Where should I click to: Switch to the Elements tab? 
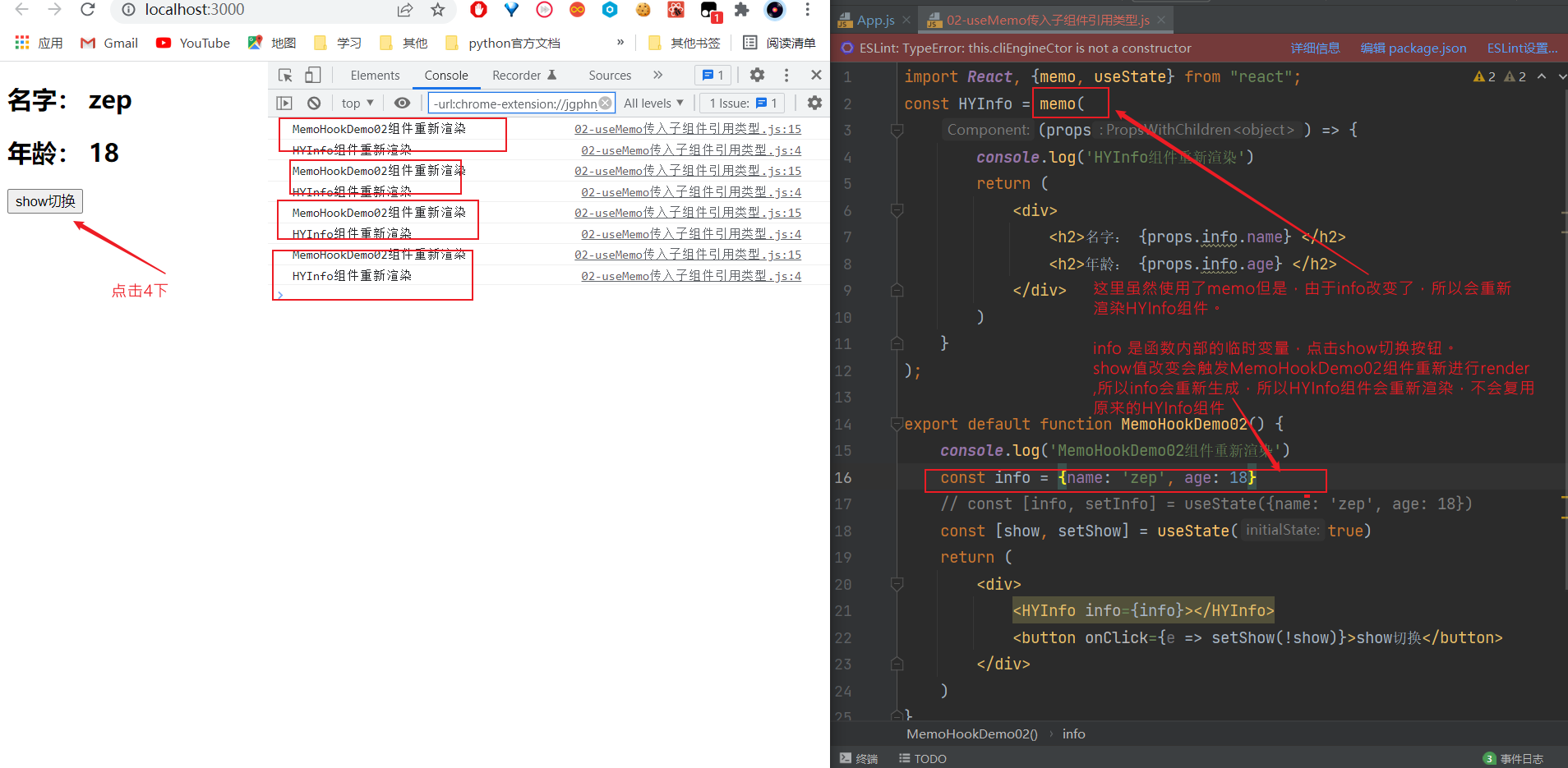click(375, 76)
